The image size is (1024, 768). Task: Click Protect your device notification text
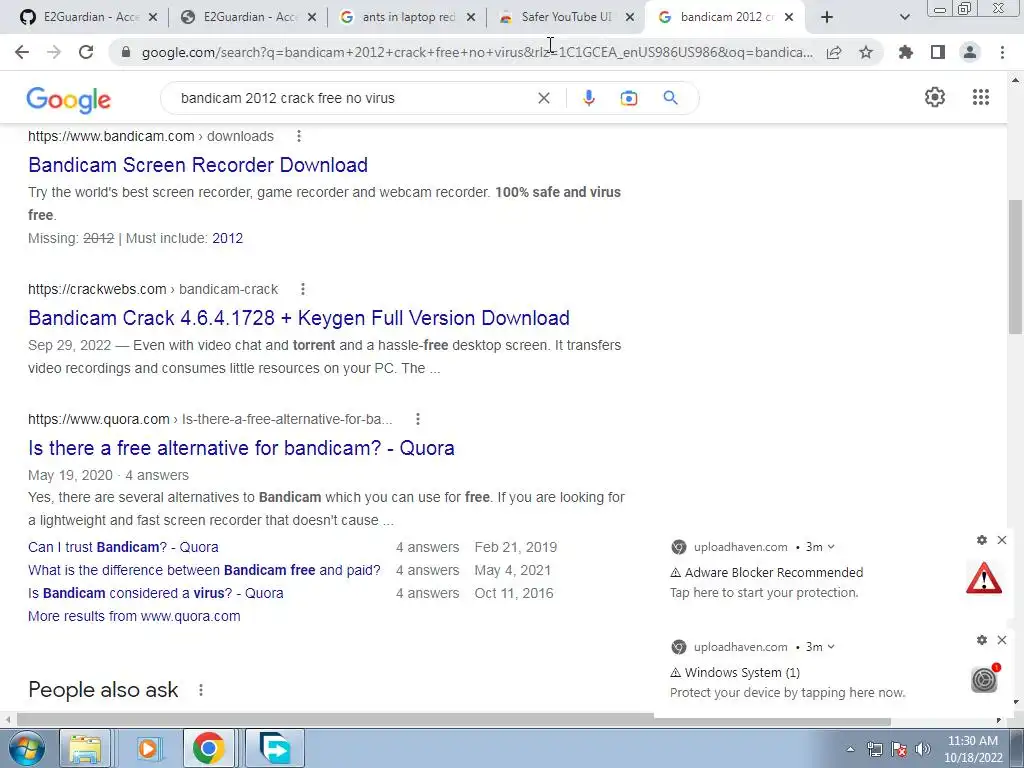coord(788,692)
